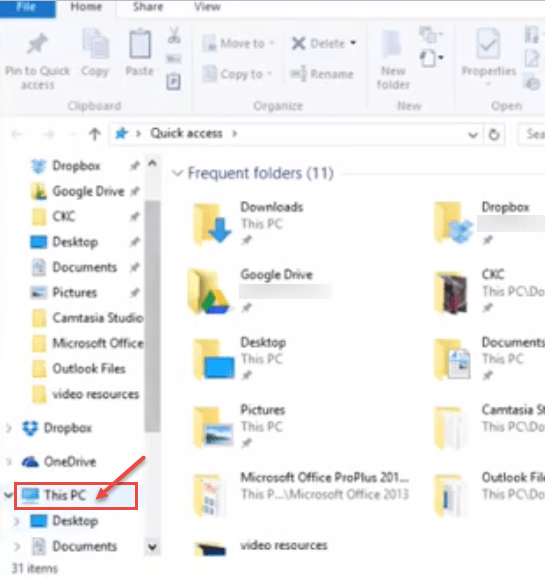Viewport: 545px width, 578px height.
Task: Click the Copy icon in Clipboard group
Action: coord(96,44)
